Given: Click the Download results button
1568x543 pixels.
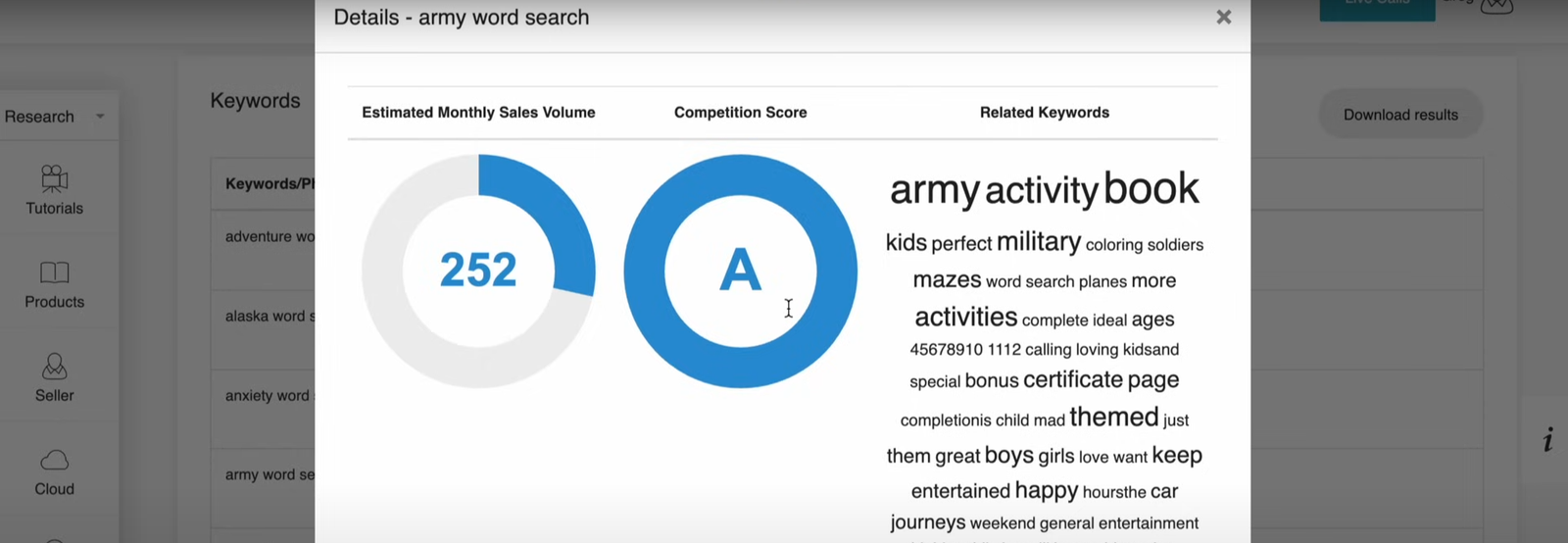Looking at the screenshot, I should pyautogui.click(x=1400, y=115).
